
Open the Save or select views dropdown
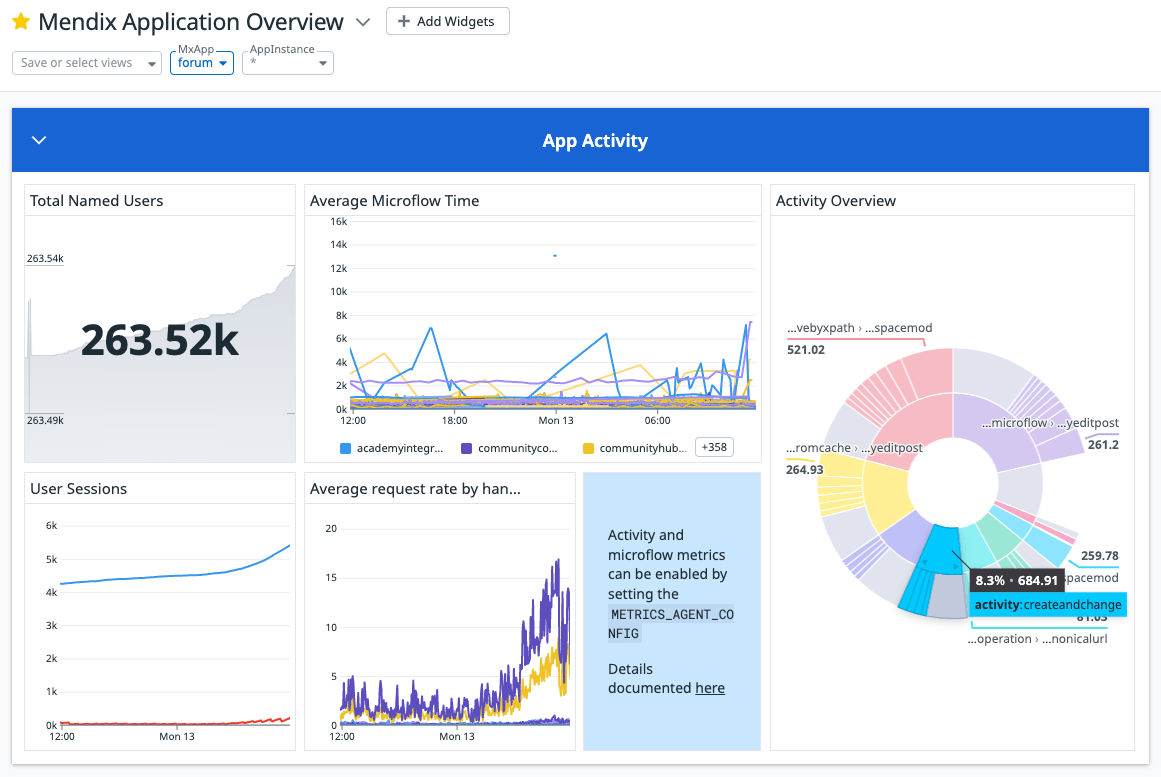[87, 63]
